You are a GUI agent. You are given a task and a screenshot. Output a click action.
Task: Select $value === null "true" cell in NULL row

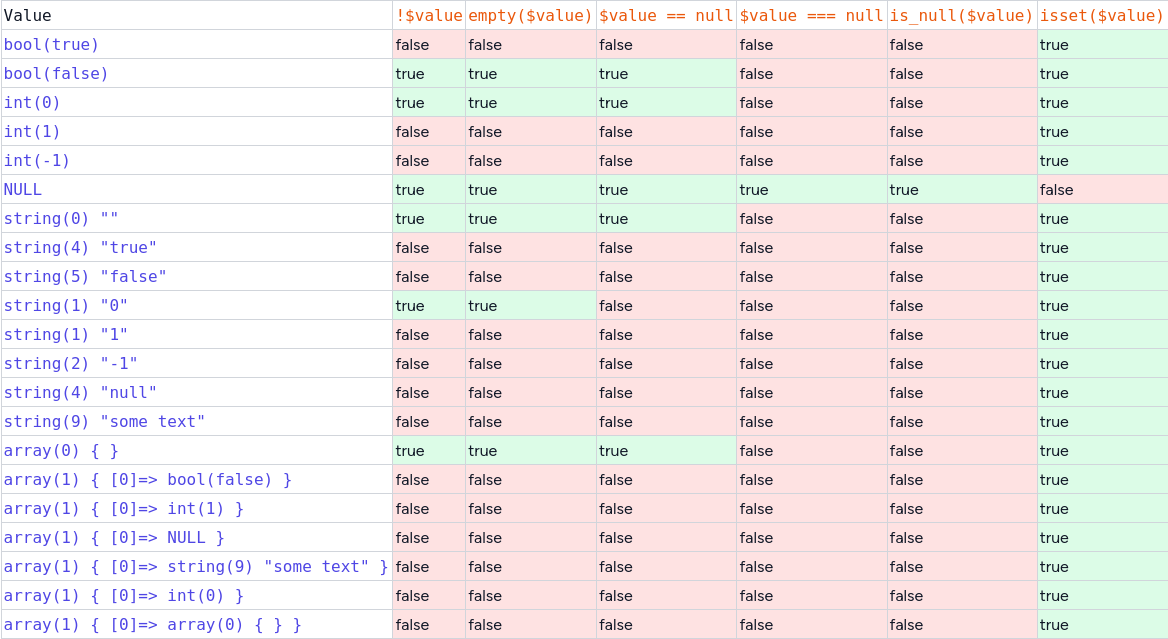click(x=812, y=190)
